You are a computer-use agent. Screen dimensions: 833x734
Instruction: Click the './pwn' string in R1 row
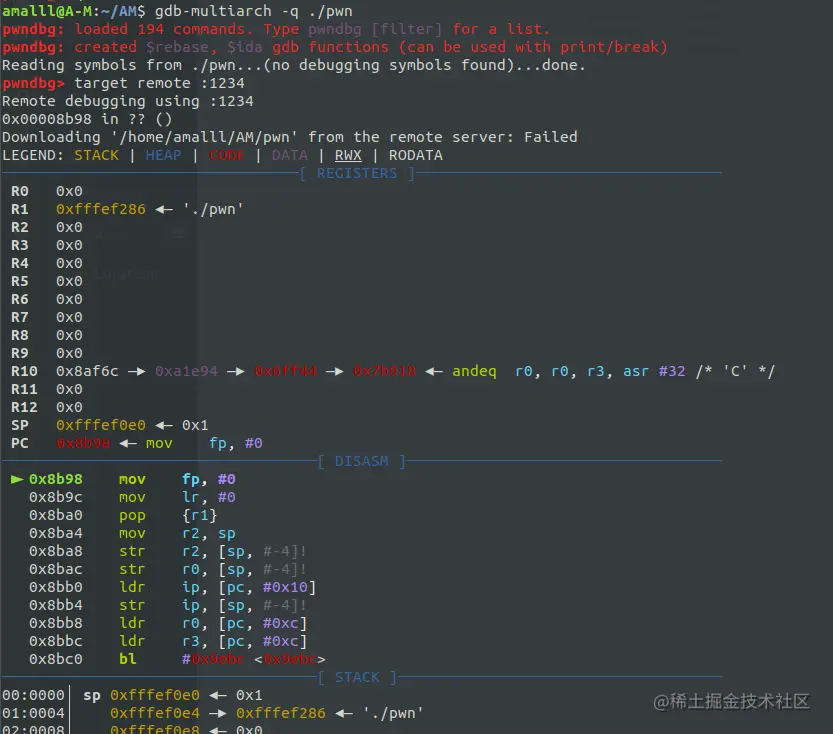(213, 209)
